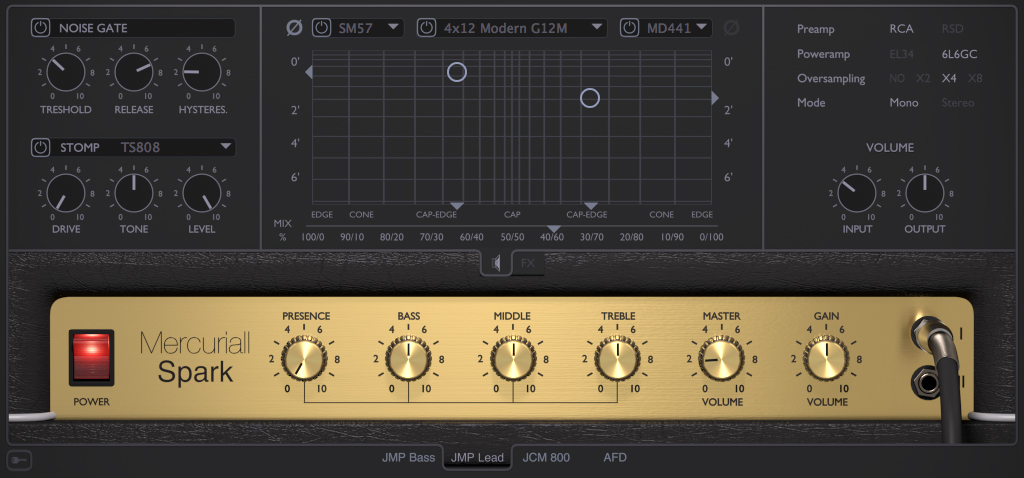1024x478 pixels.
Task: Click the stomp Level knob
Action: pyautogui.click(x=202, y=193)
